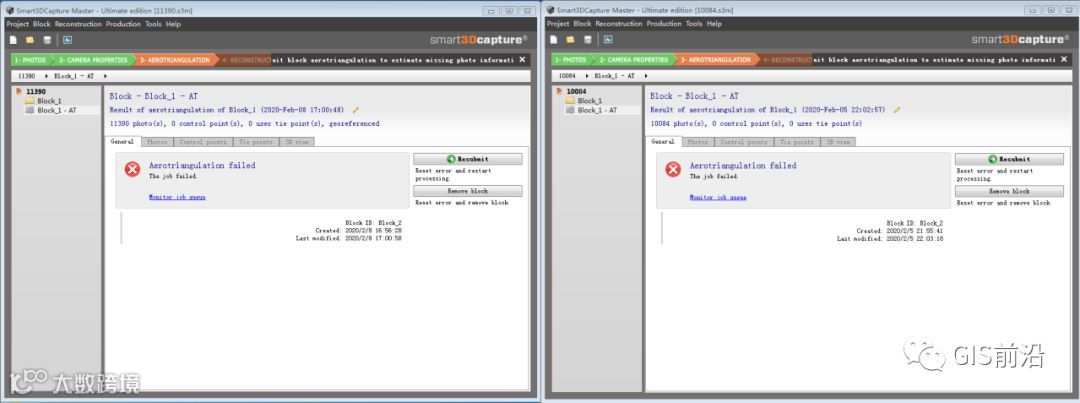Switch to the 3D view tab in the 10084 window

(x=838, y=142)
